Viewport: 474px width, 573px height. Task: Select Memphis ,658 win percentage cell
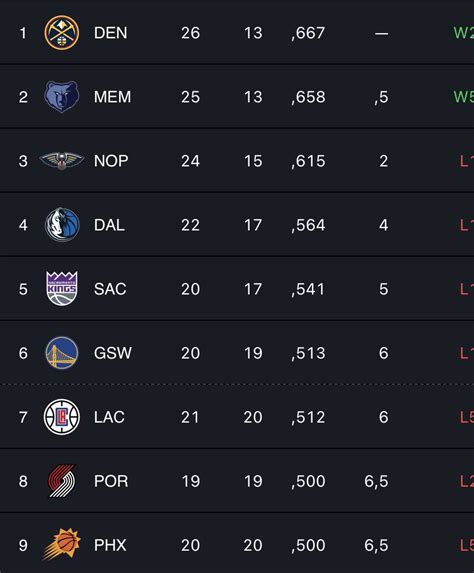tap(308, 97)
